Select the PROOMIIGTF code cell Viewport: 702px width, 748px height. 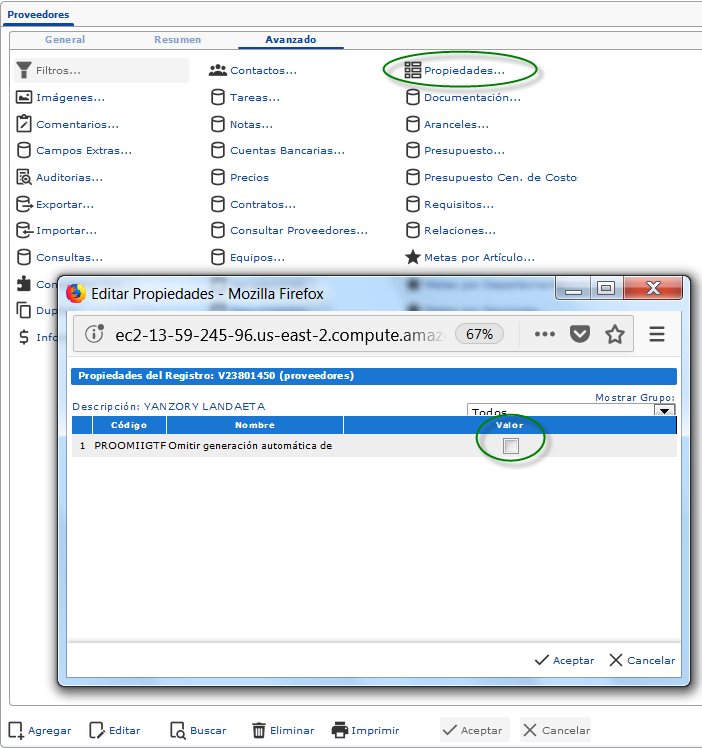pyautogui.click(x=130, y=446)
